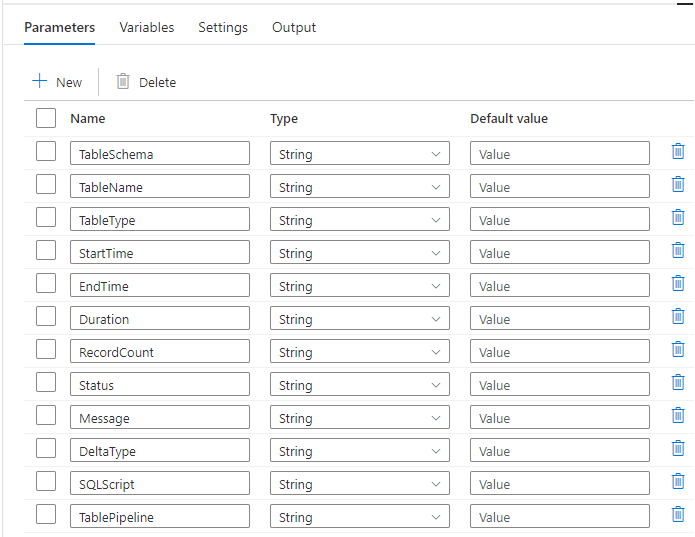Screen dimensions: 695x537
Task: Delete the TableSchema parameter via trash icon
Action: coord(678,152)
